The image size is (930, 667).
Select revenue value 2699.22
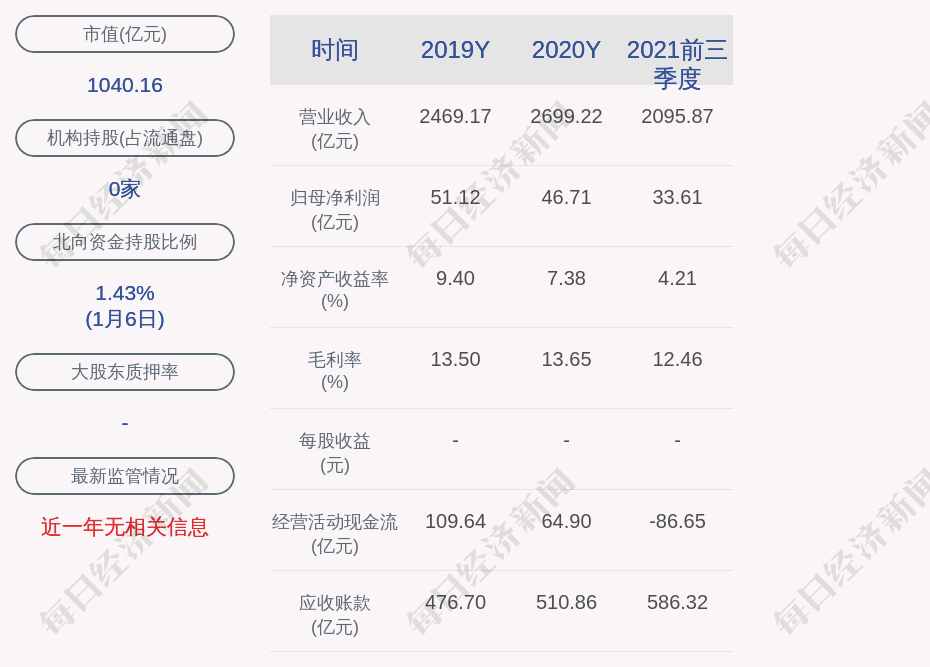[566, 116]
